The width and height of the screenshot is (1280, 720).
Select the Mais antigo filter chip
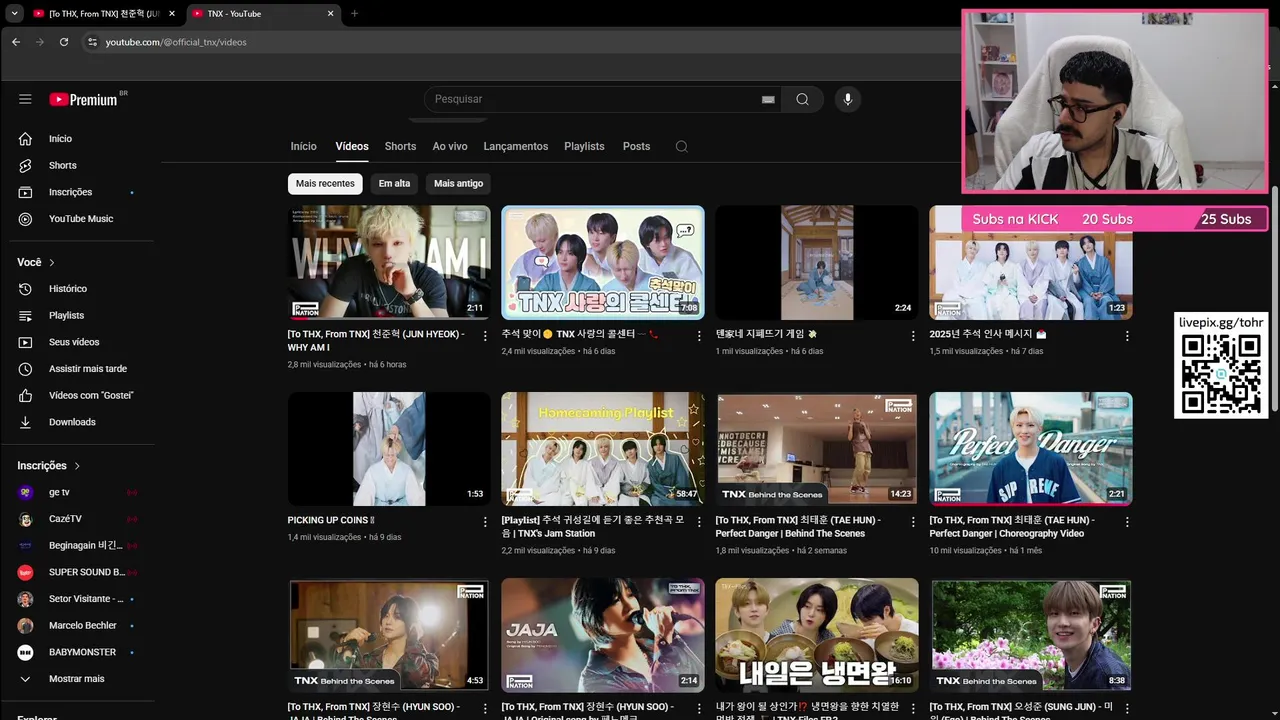tap(458, 184)
